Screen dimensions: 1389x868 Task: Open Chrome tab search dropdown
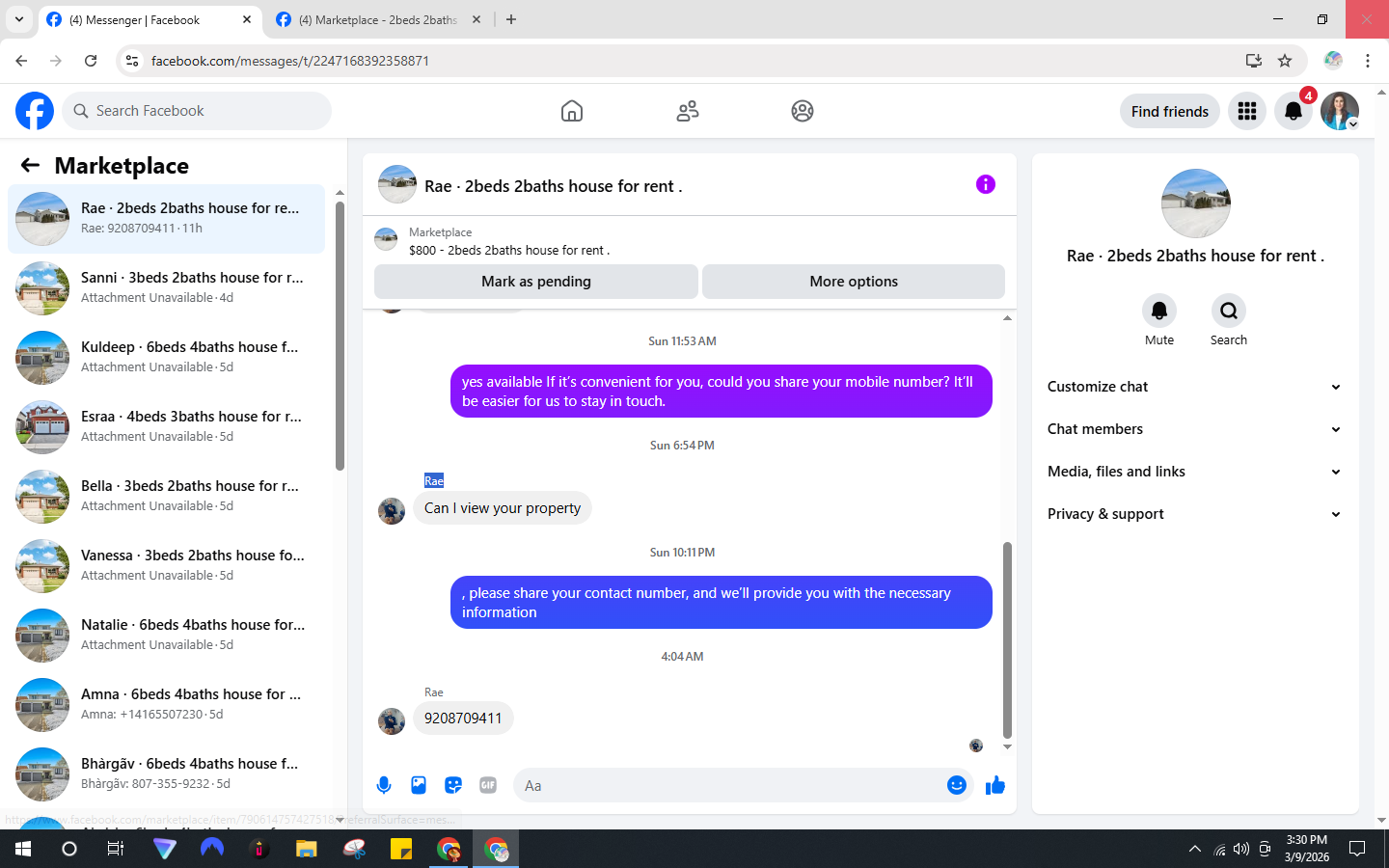pyautogui.click(x=19, y=19)
